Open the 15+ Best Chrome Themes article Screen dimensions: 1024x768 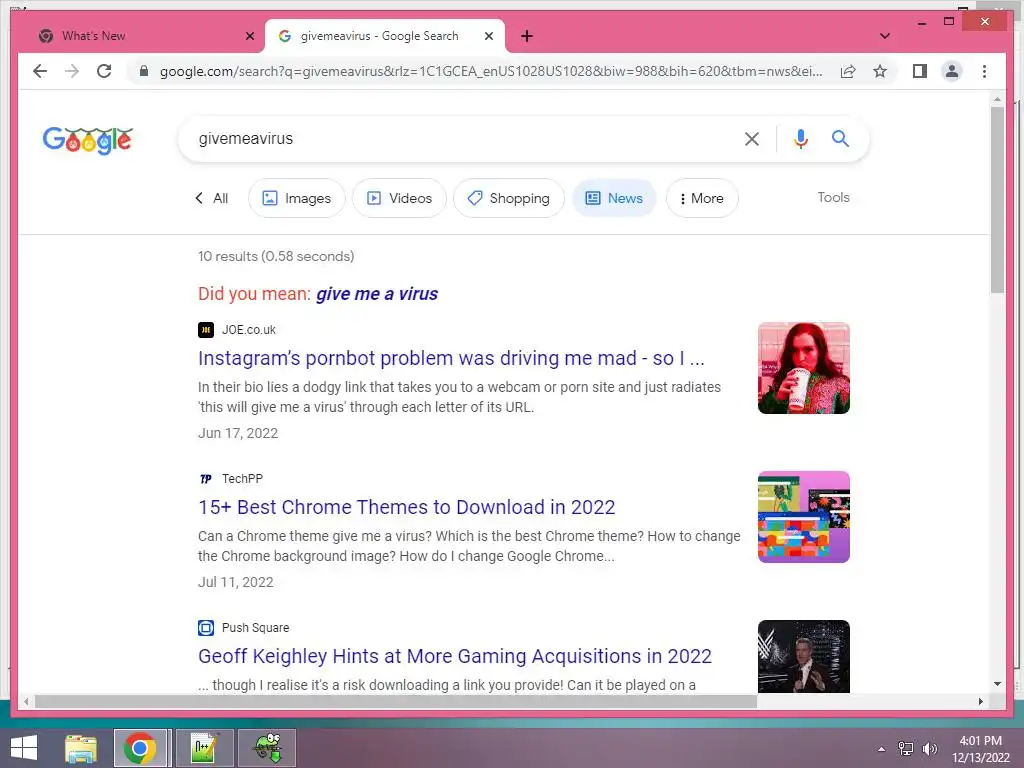[x=406, y=507]
